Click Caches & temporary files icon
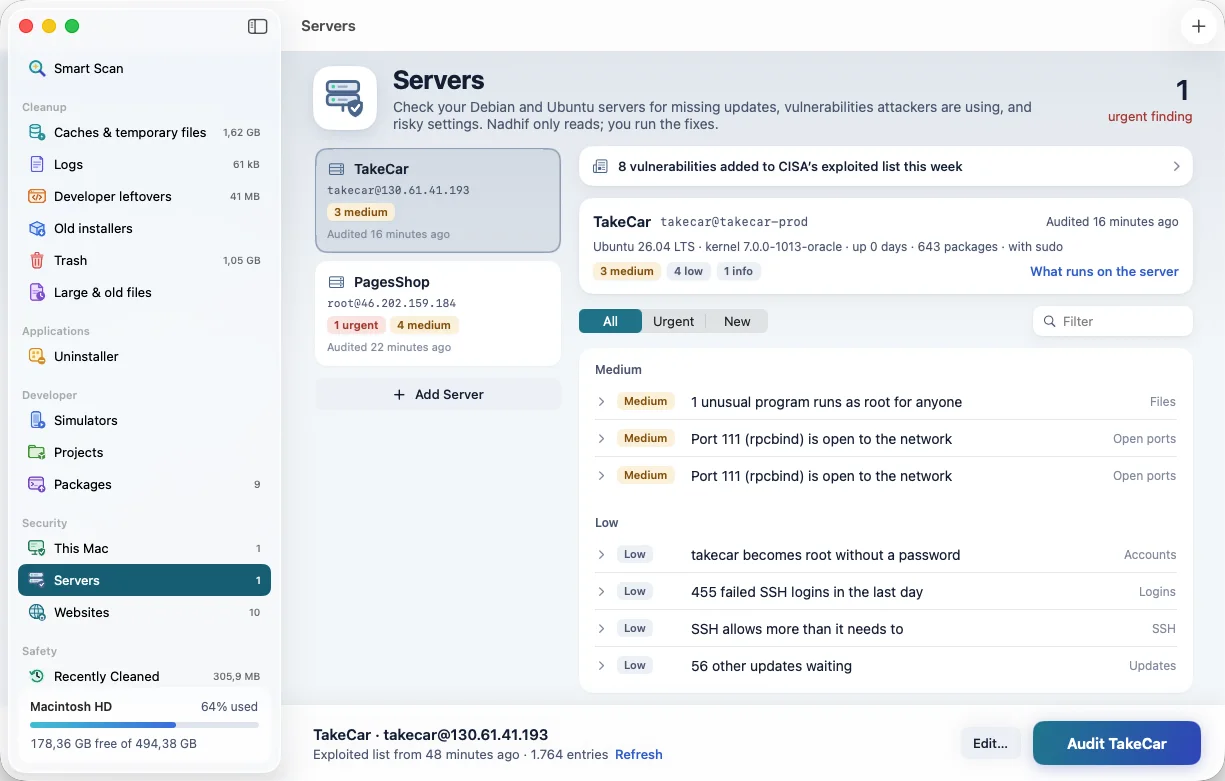 click(37, 132)
